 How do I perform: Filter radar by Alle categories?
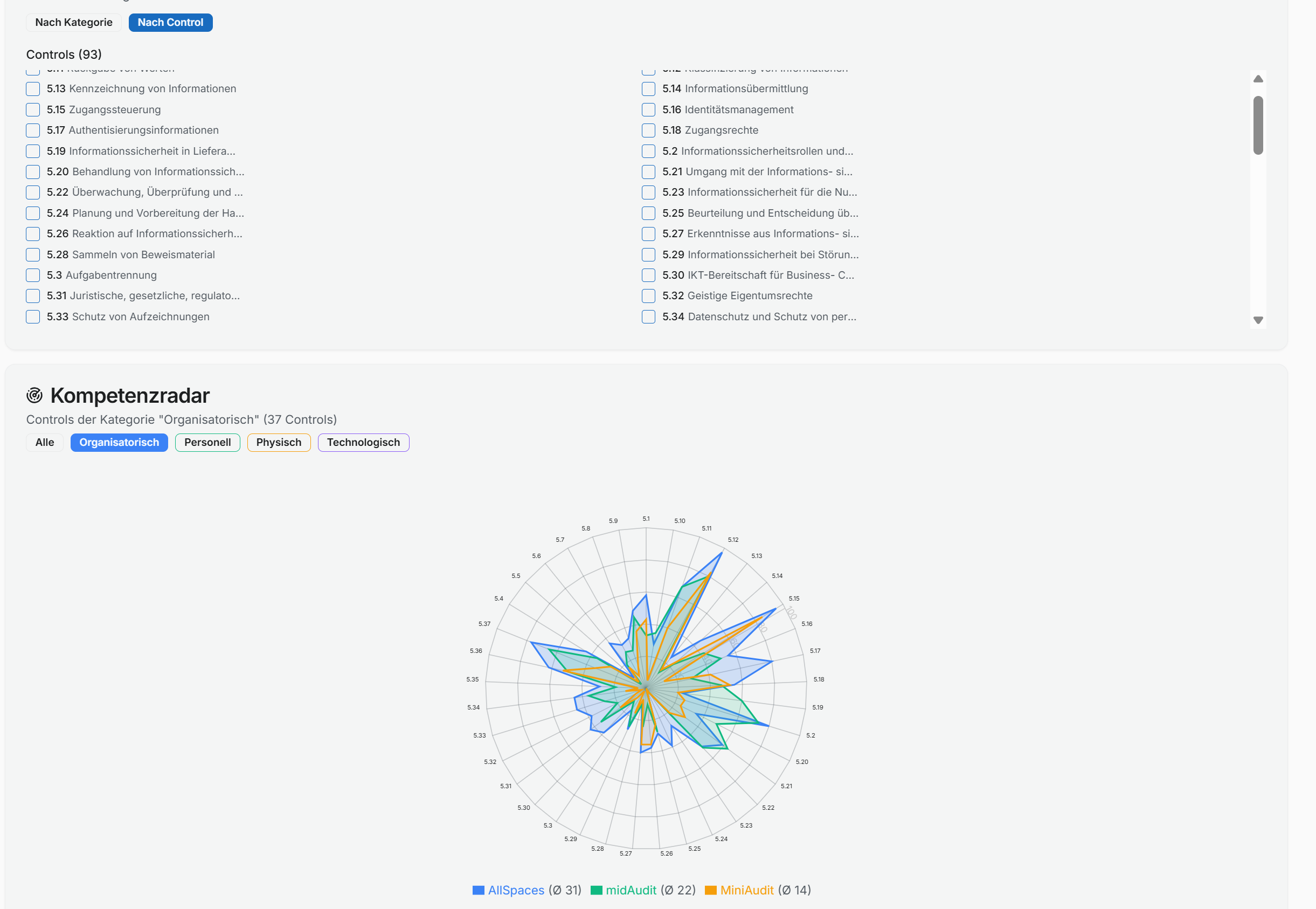point(44,443)
